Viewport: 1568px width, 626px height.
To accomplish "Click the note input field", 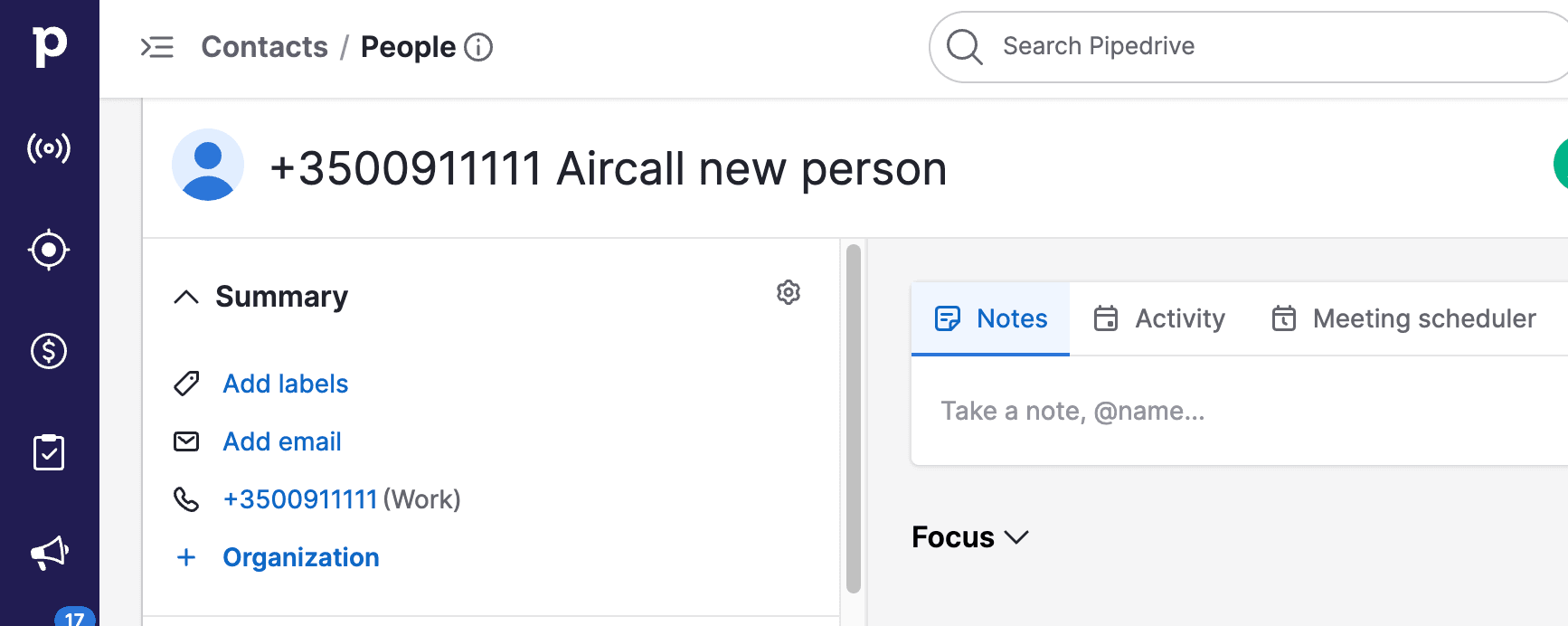I will click(x=1072, y=411).
